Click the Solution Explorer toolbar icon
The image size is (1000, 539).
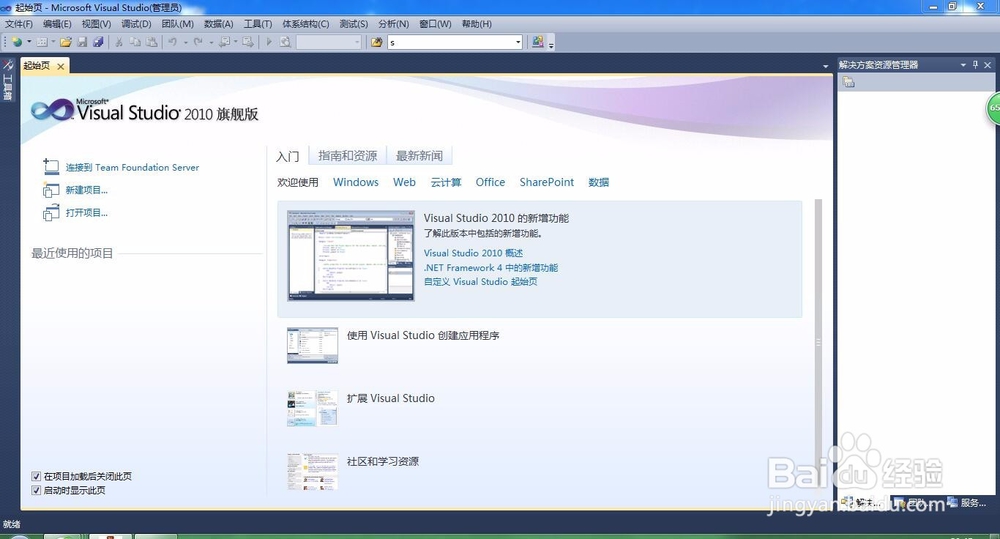point(848,82)
